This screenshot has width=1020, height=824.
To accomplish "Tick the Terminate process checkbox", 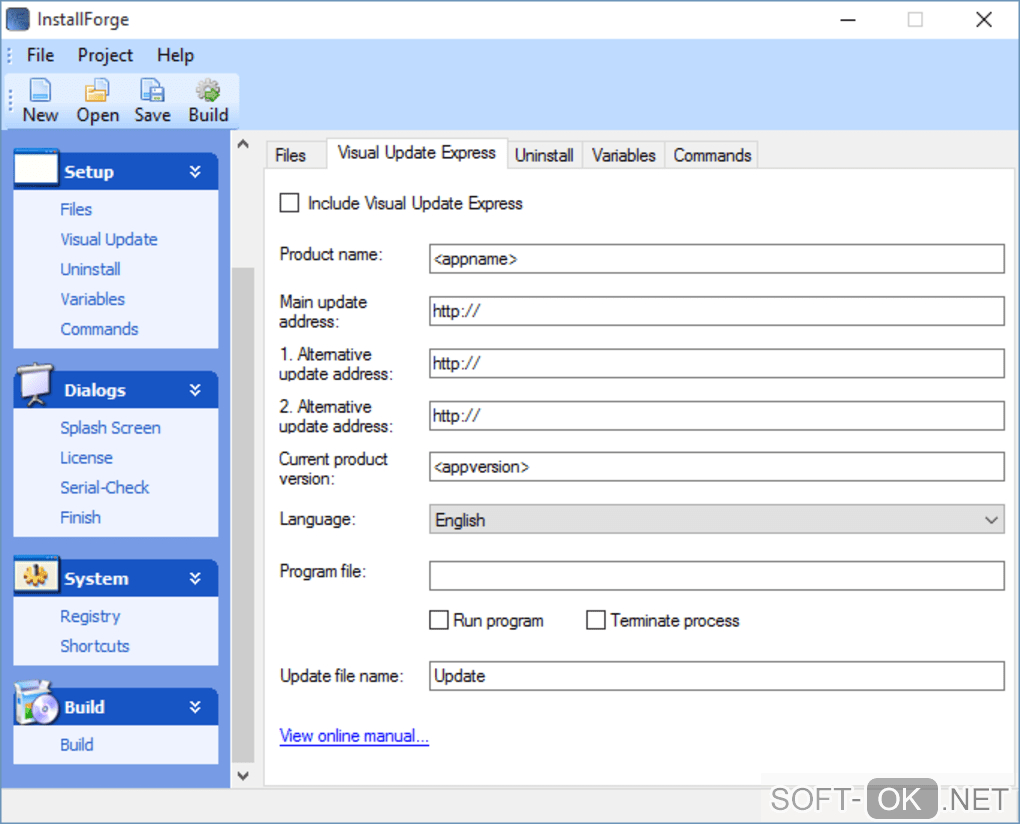I will [x=596, y=621].
